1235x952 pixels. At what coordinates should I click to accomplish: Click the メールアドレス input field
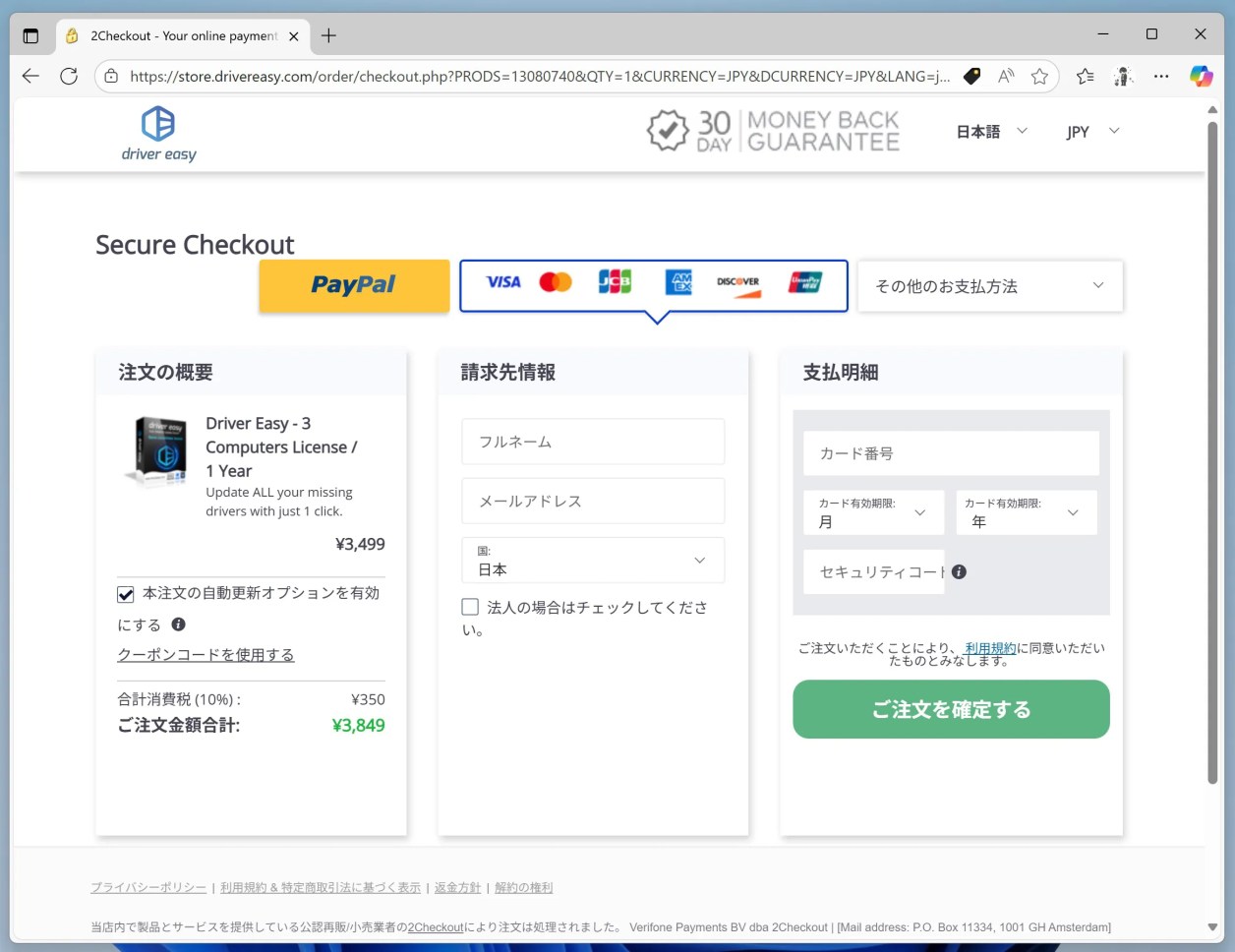[x=593, y=501]
